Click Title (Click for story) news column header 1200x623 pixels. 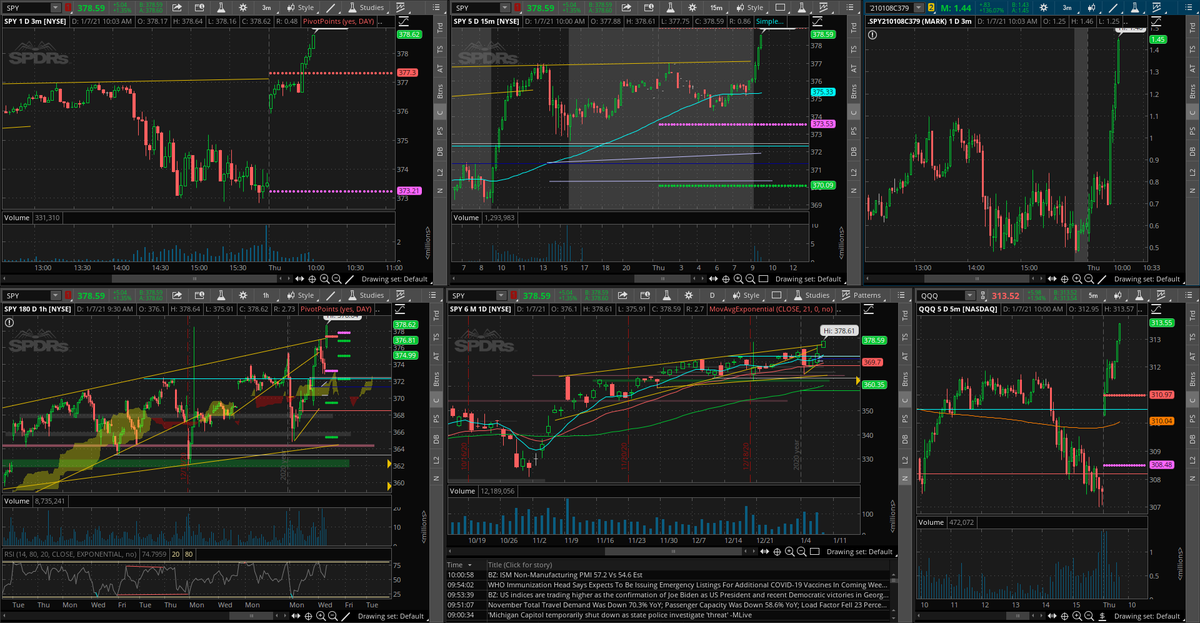tap(520, 563)
